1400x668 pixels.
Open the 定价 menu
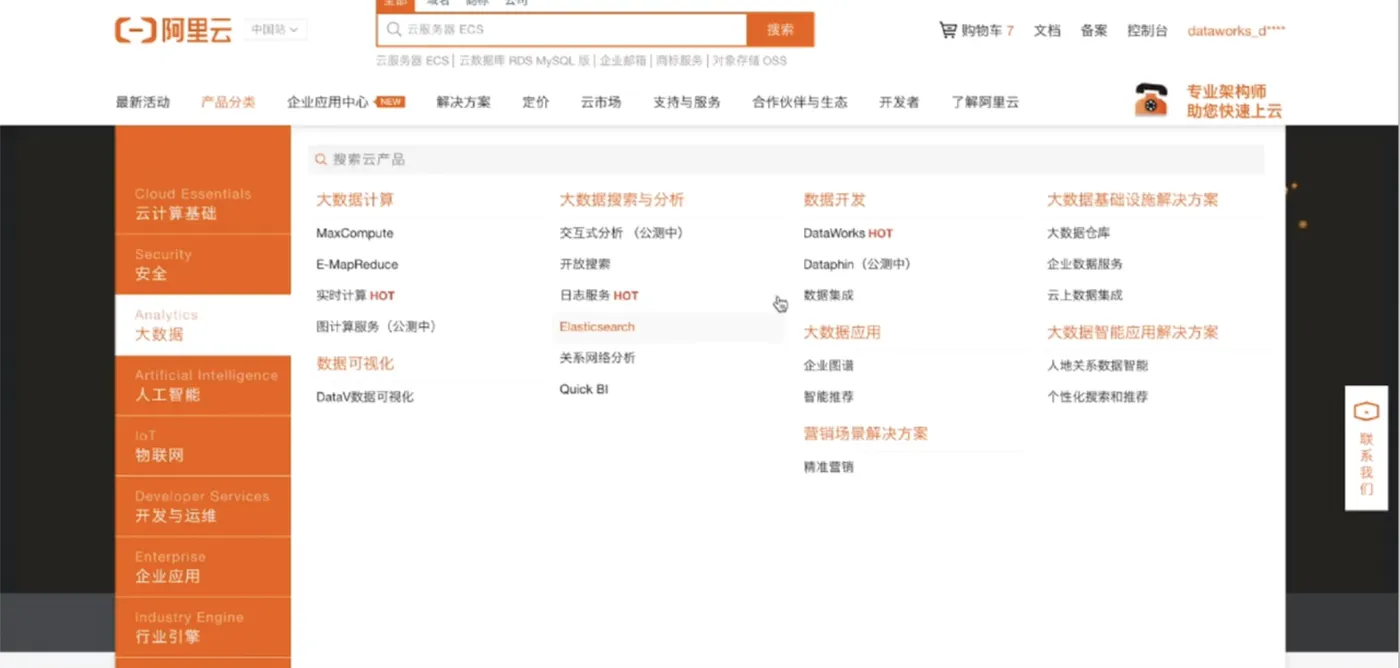(536, 102)
